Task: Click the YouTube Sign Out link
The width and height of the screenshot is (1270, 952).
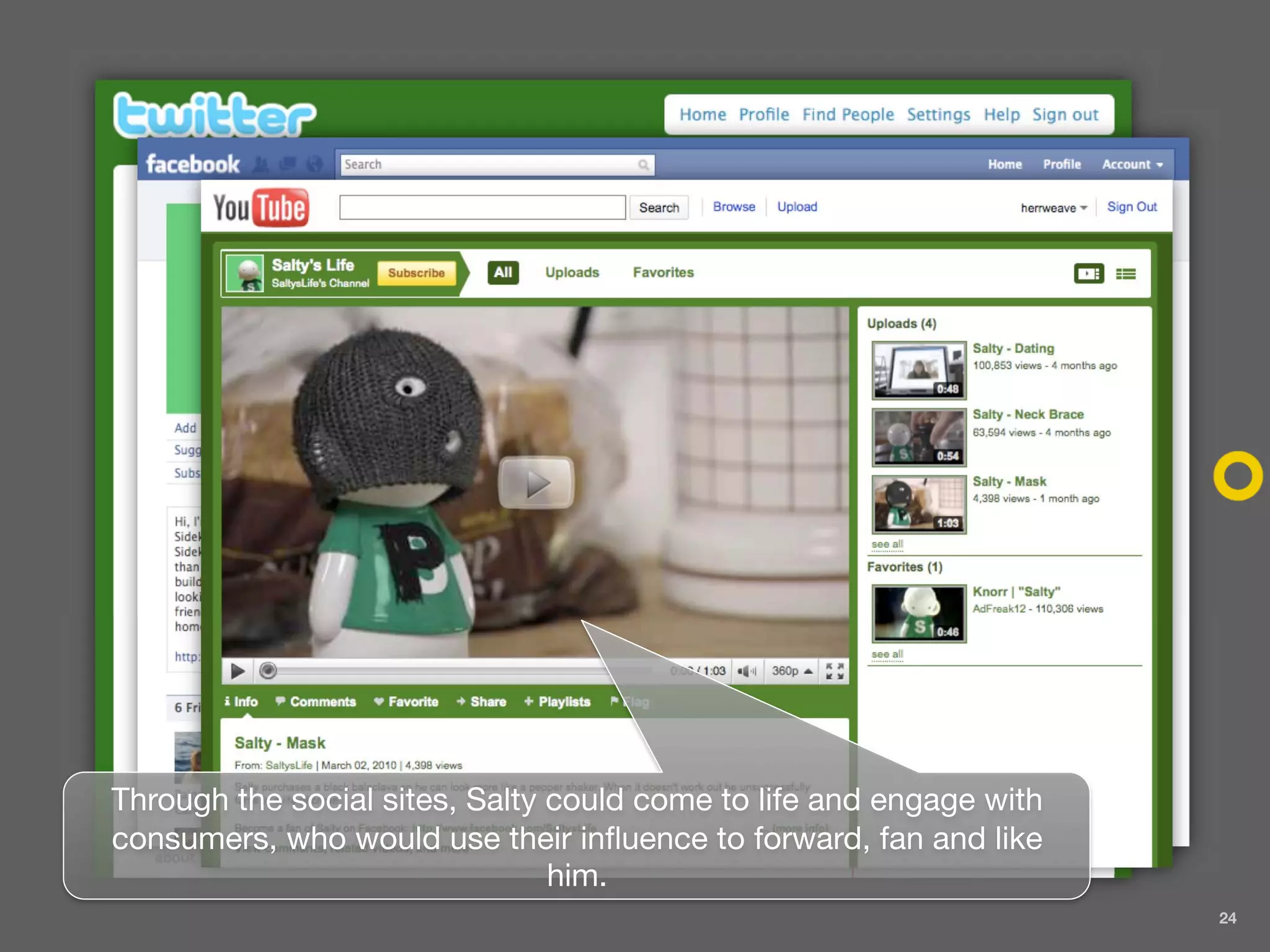Action: 1132,207
